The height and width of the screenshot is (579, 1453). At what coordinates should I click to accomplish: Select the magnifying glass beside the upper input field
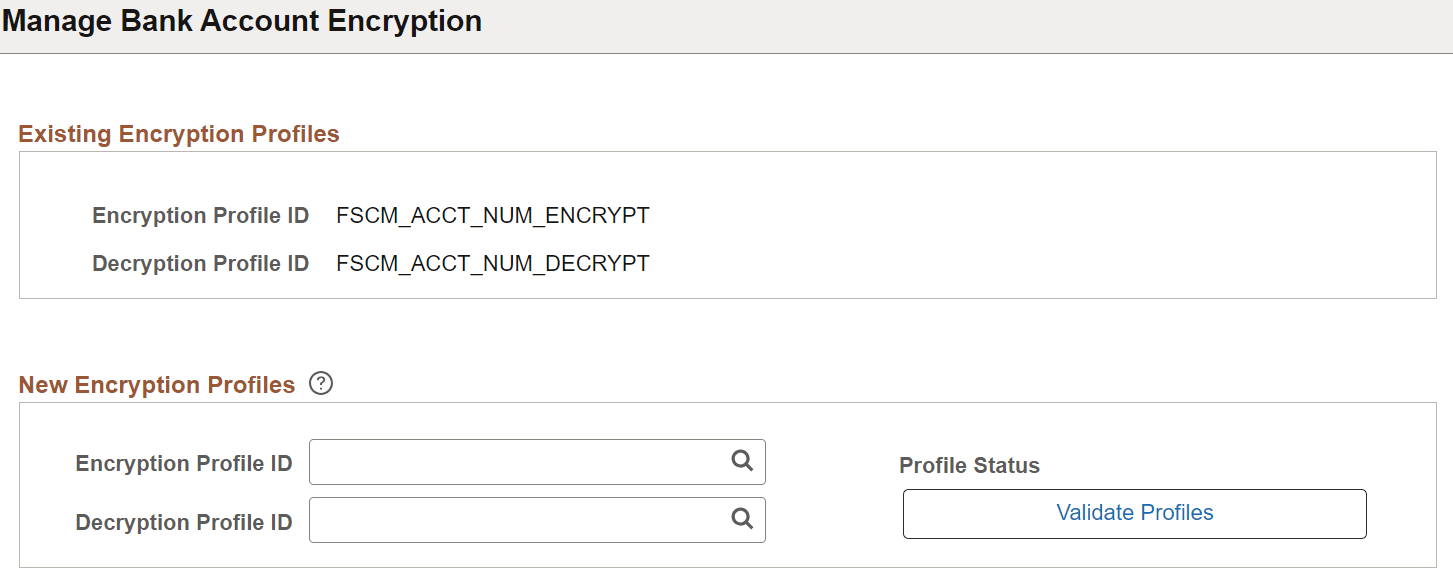[x=742, y=462]
